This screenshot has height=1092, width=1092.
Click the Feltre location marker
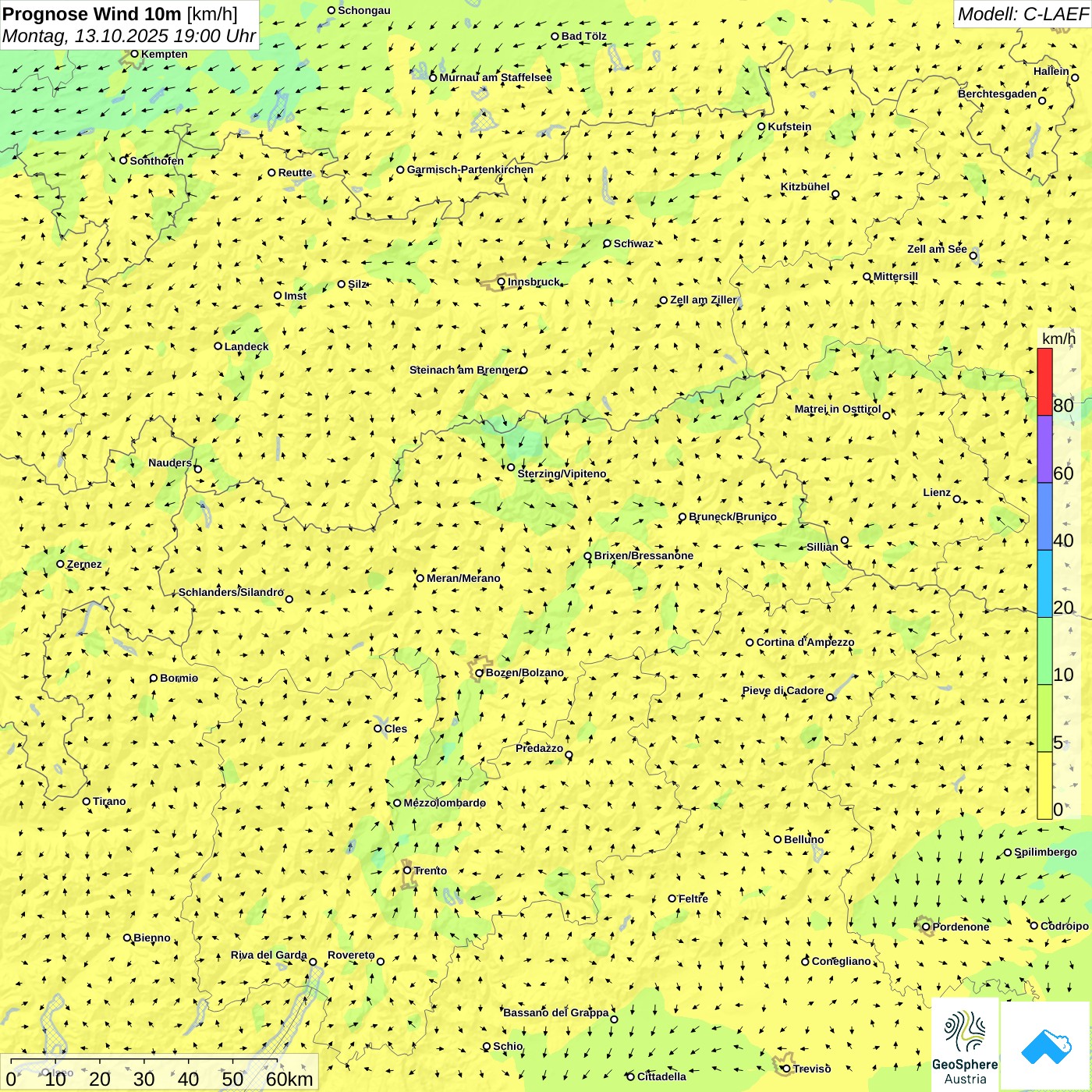(672, 899)
